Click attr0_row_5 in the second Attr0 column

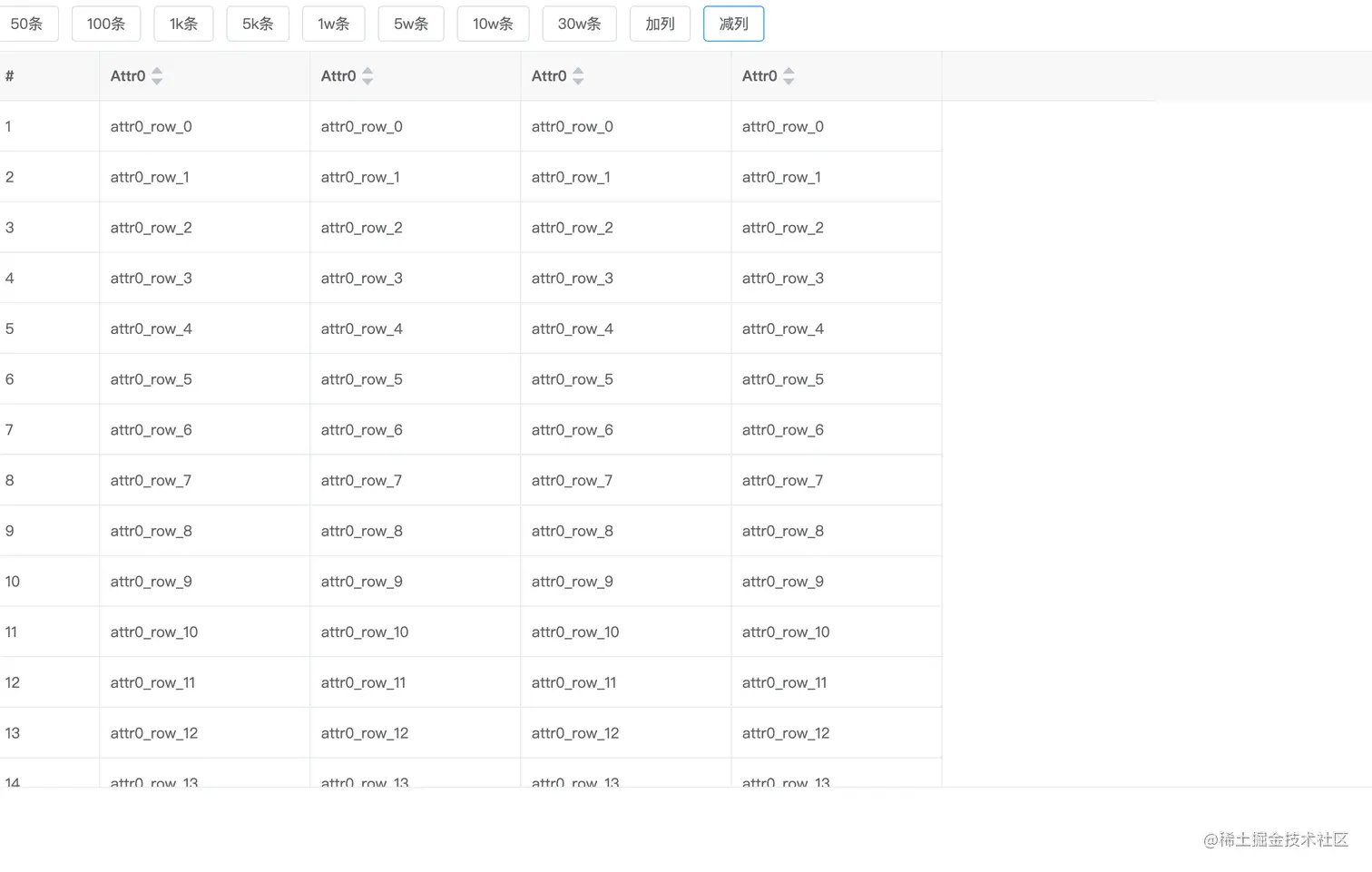[361, 379]
